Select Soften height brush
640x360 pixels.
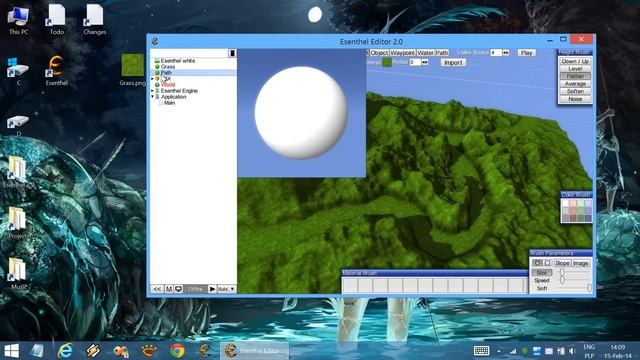pos(575,91)
